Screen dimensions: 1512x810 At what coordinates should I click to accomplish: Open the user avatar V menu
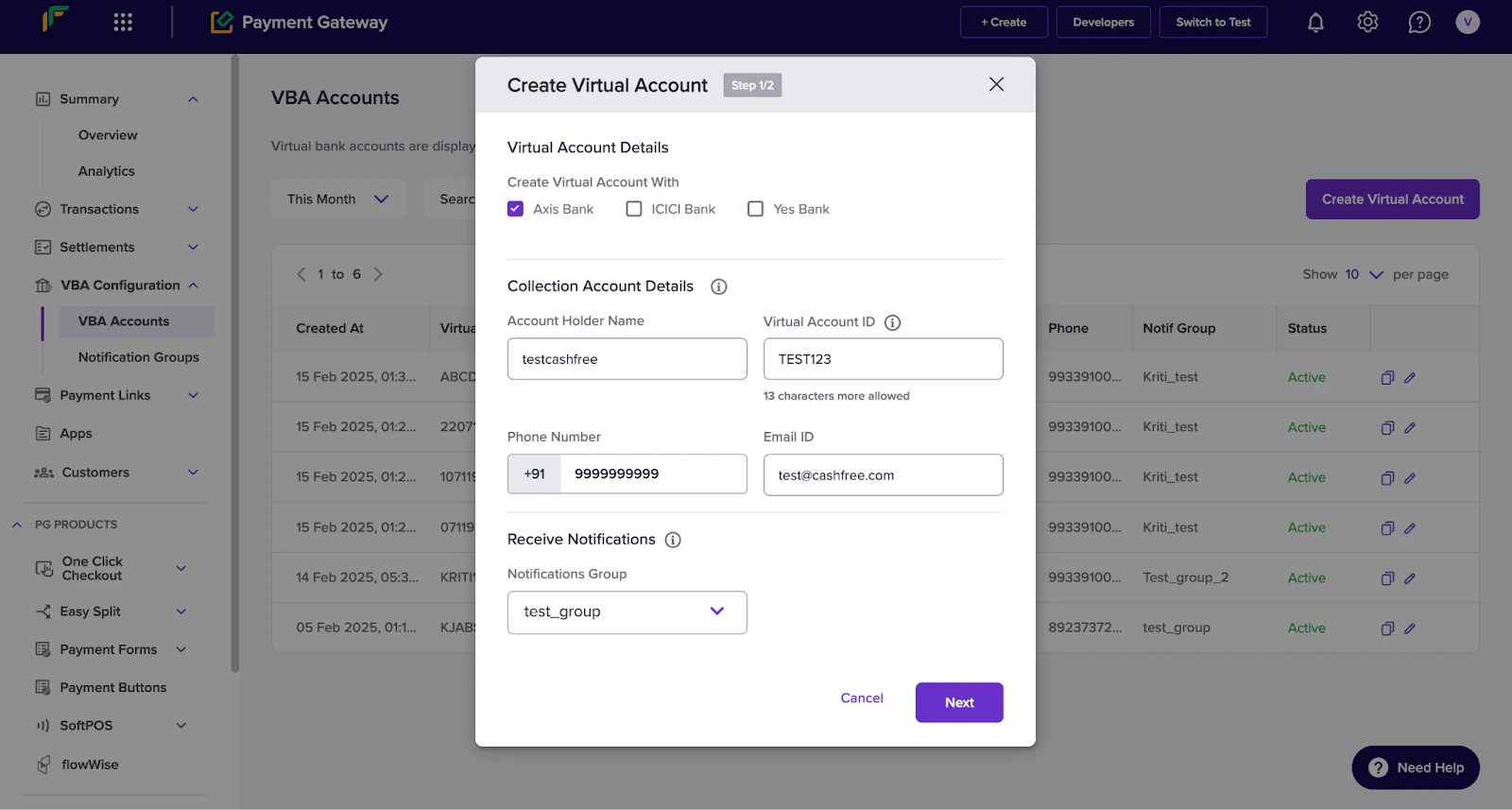(x=1468, y=22)
